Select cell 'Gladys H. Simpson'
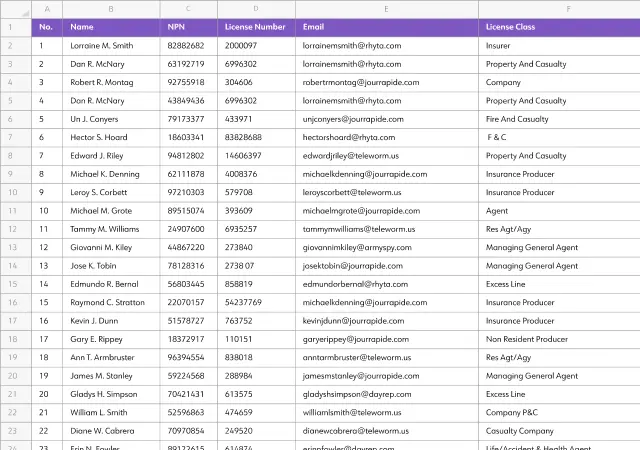 tap(111, 394)
